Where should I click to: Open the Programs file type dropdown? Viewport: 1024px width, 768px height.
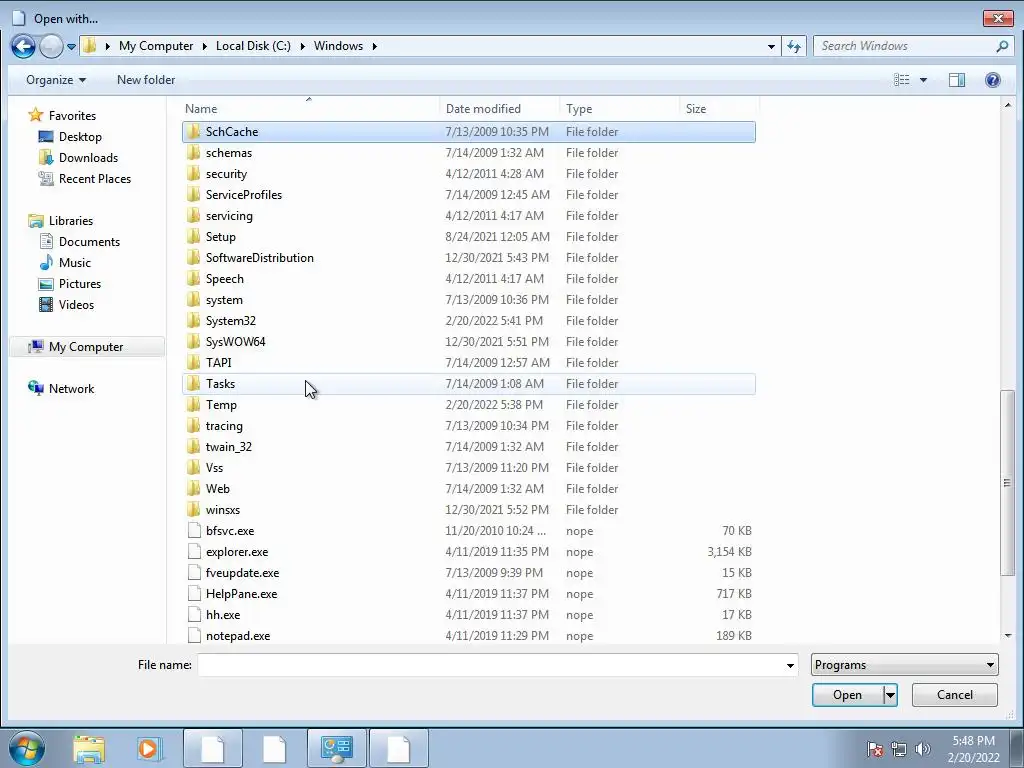point(904,665)
